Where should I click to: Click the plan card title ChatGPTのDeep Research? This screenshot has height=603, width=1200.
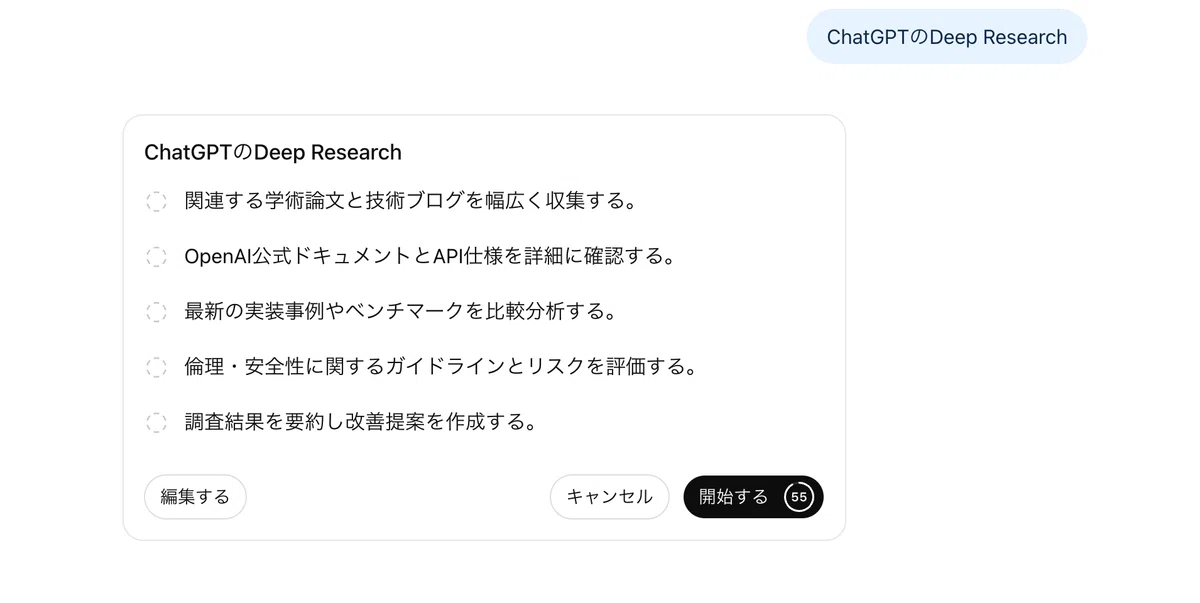pos(273,152)
